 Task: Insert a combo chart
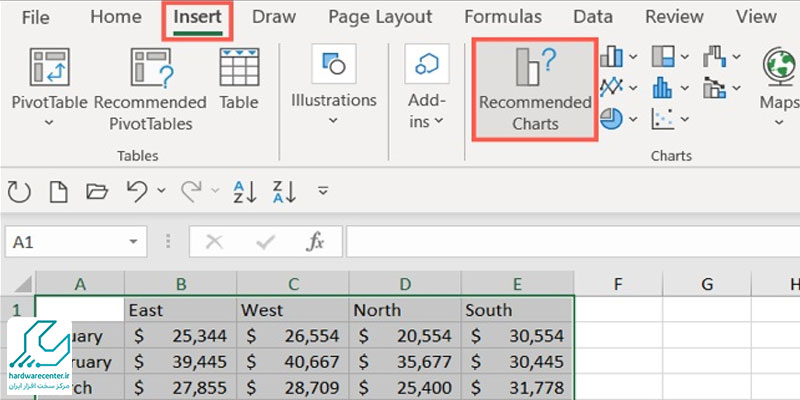coord(714,88)
